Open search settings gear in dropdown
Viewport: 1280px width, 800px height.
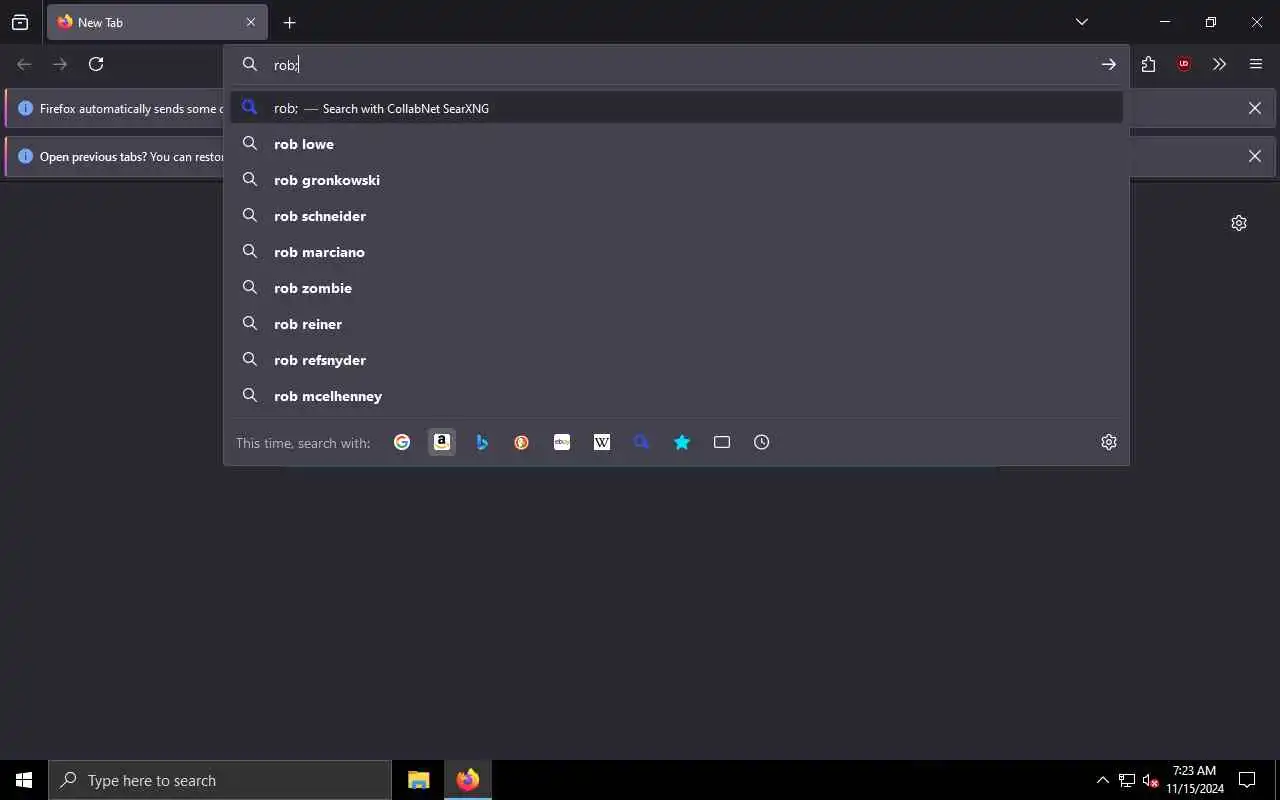1109,442
